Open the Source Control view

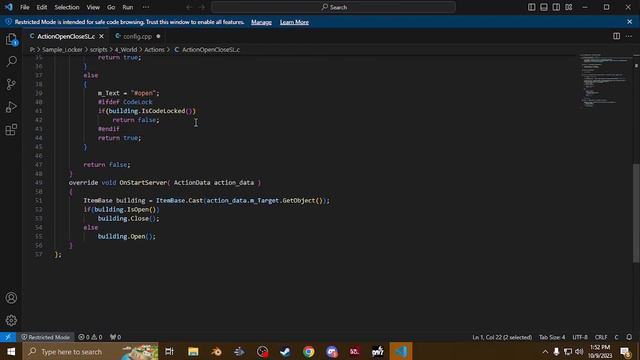tap(11, 84)
